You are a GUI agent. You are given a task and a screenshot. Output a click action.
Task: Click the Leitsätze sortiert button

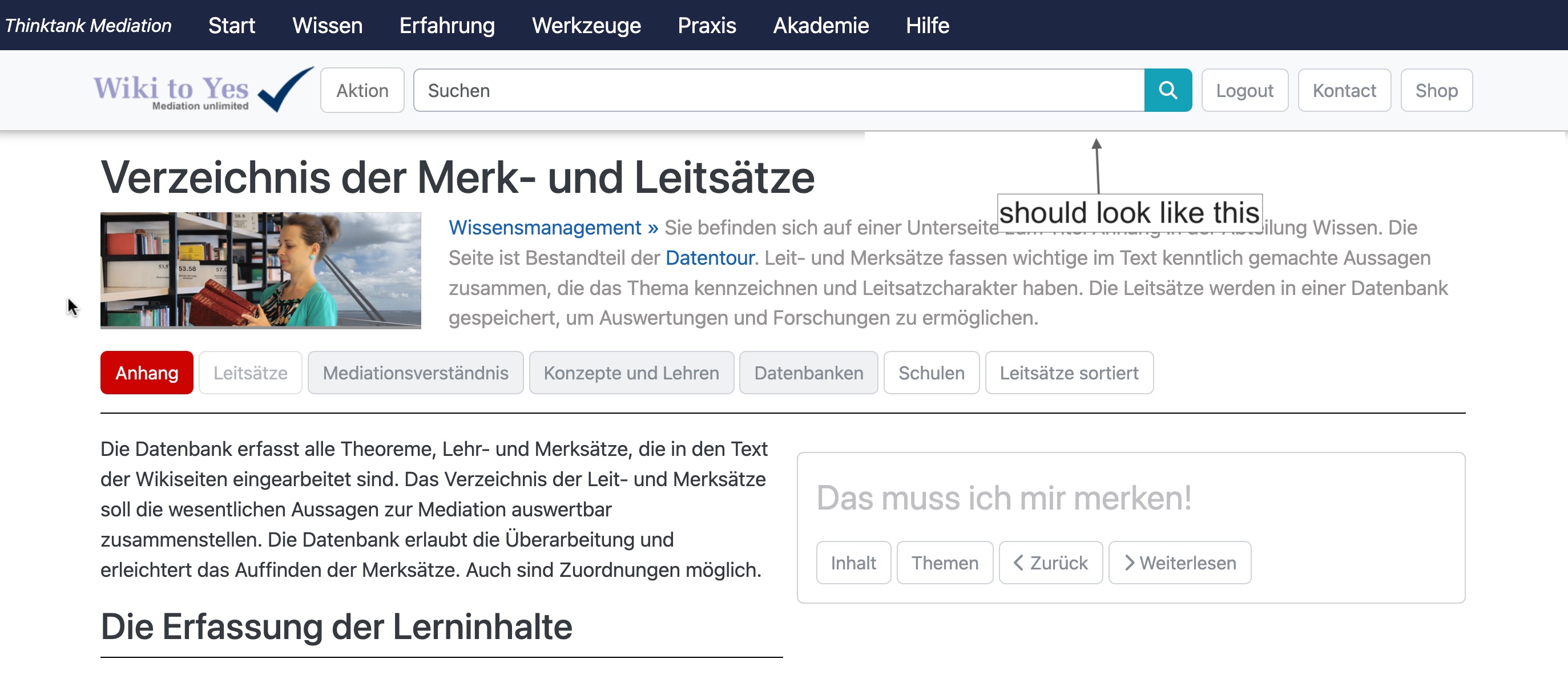1069,373
